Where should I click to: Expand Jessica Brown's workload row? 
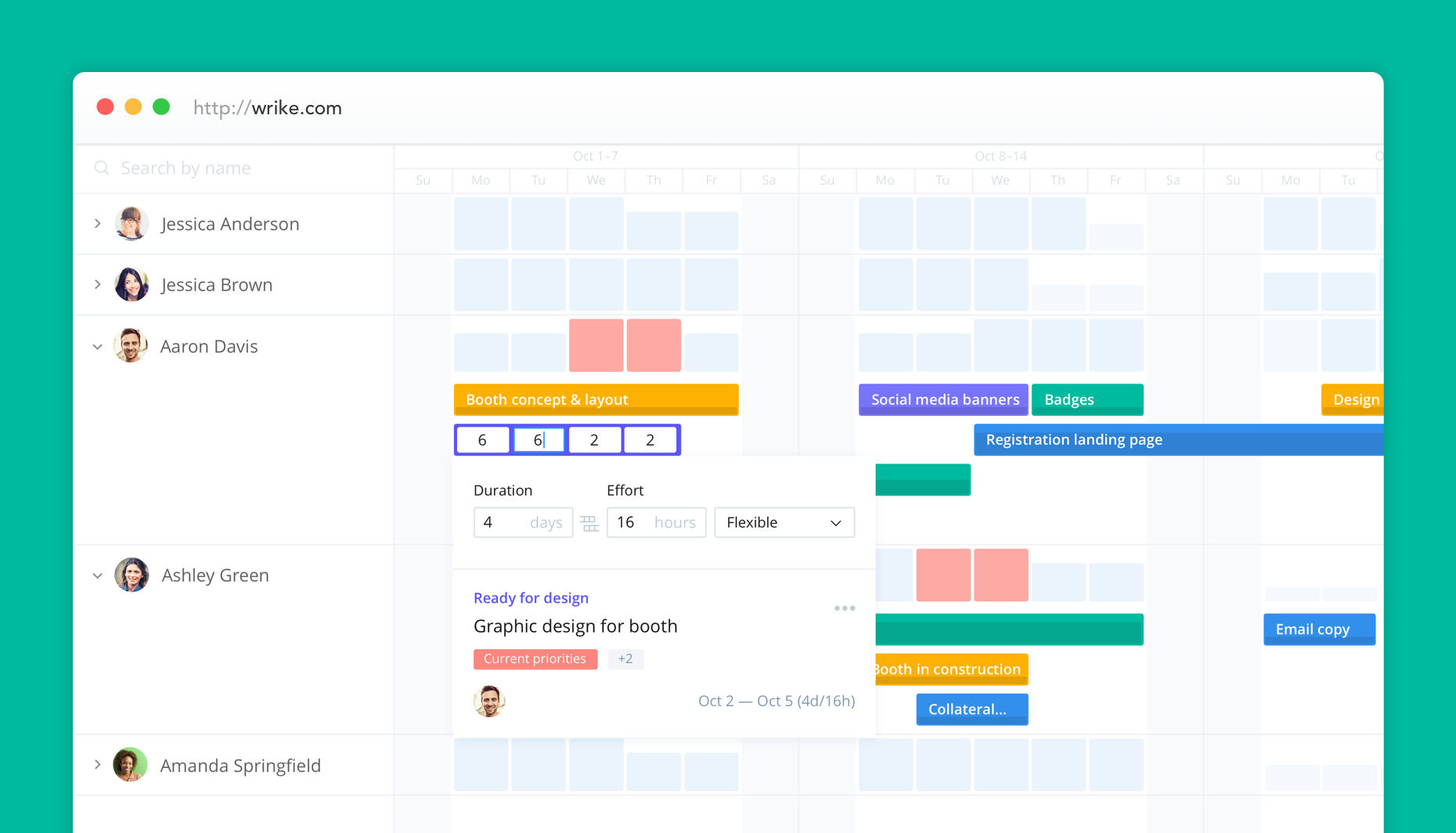pos(97,284)
